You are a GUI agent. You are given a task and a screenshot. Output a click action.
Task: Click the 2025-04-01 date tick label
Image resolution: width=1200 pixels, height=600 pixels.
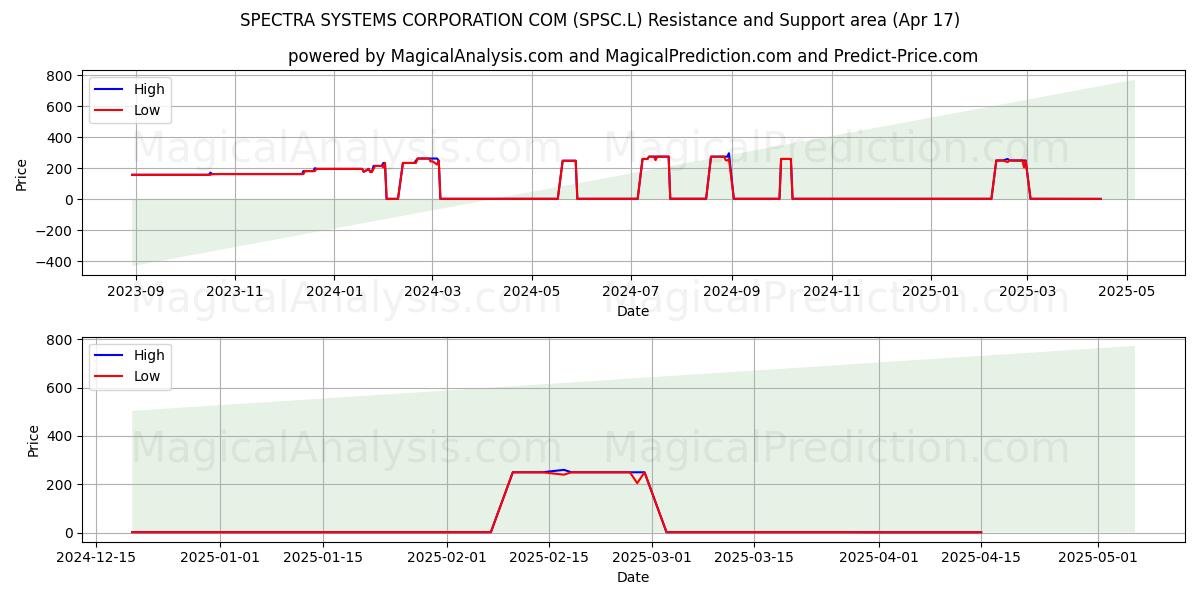(878, 557)
